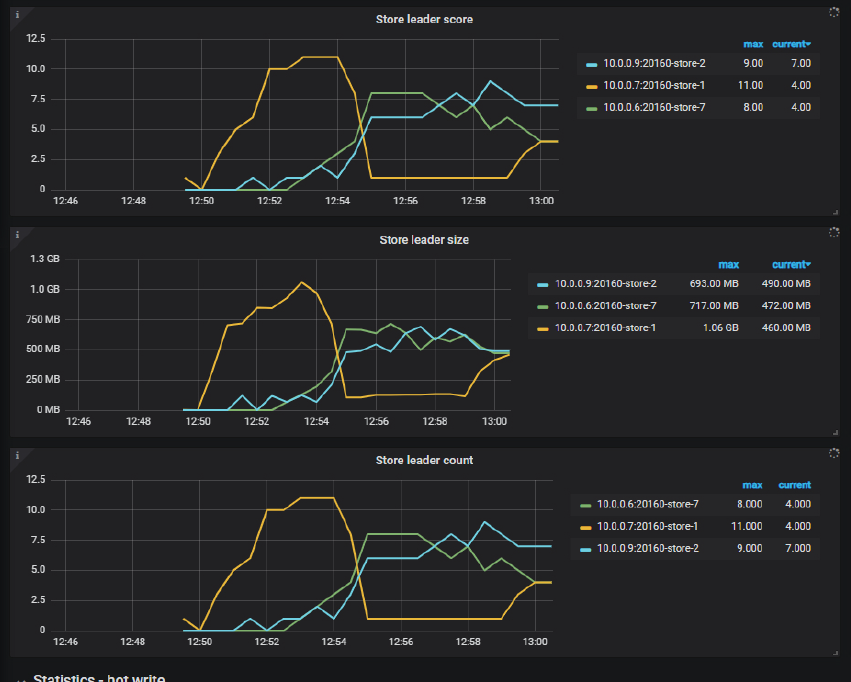Open info icon on Store leader count panel
The width and height of the screenshot is (851, 682).
17,455
